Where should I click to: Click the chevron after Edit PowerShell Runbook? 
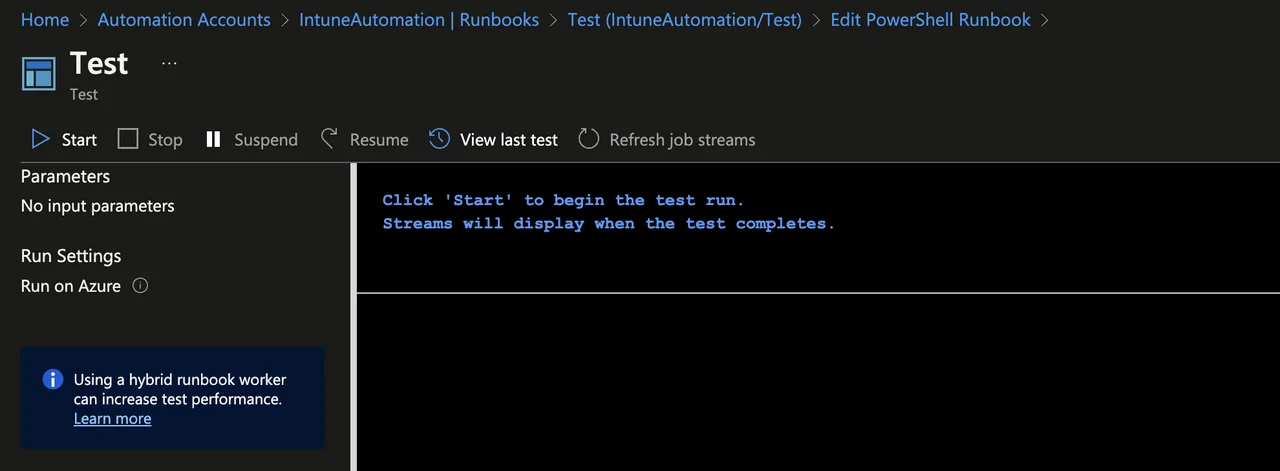coord(1045,20)
